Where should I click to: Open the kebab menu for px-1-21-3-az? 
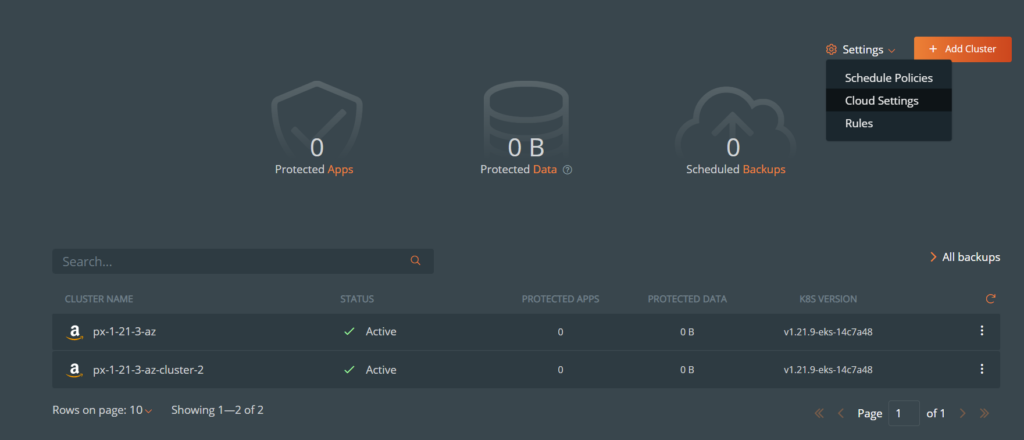tap(981, 331)
